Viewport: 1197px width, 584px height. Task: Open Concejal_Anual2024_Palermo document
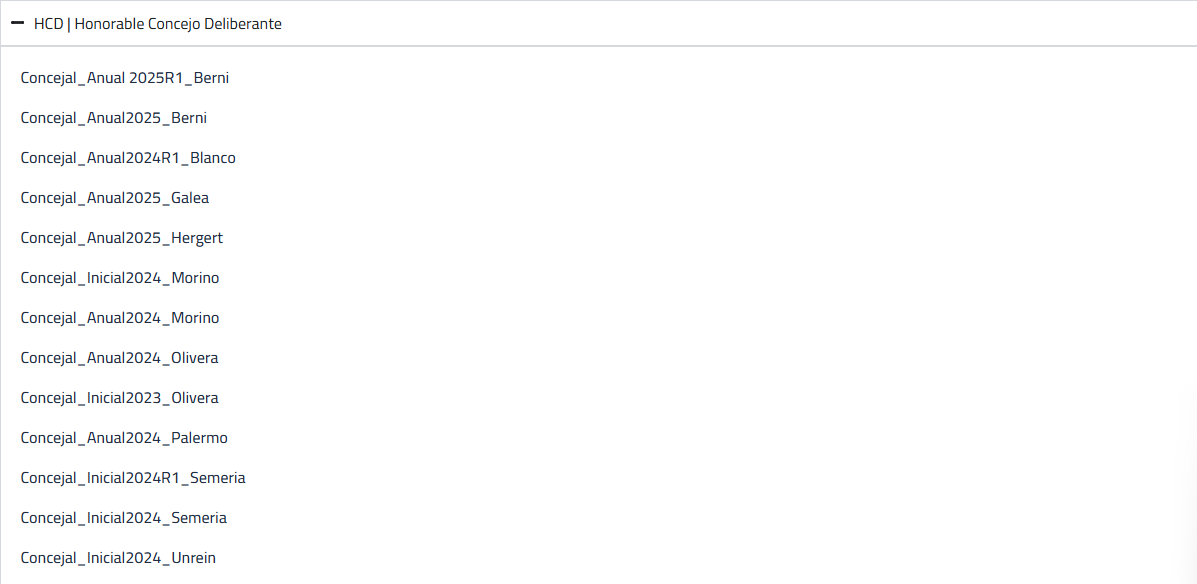point(124,438)
